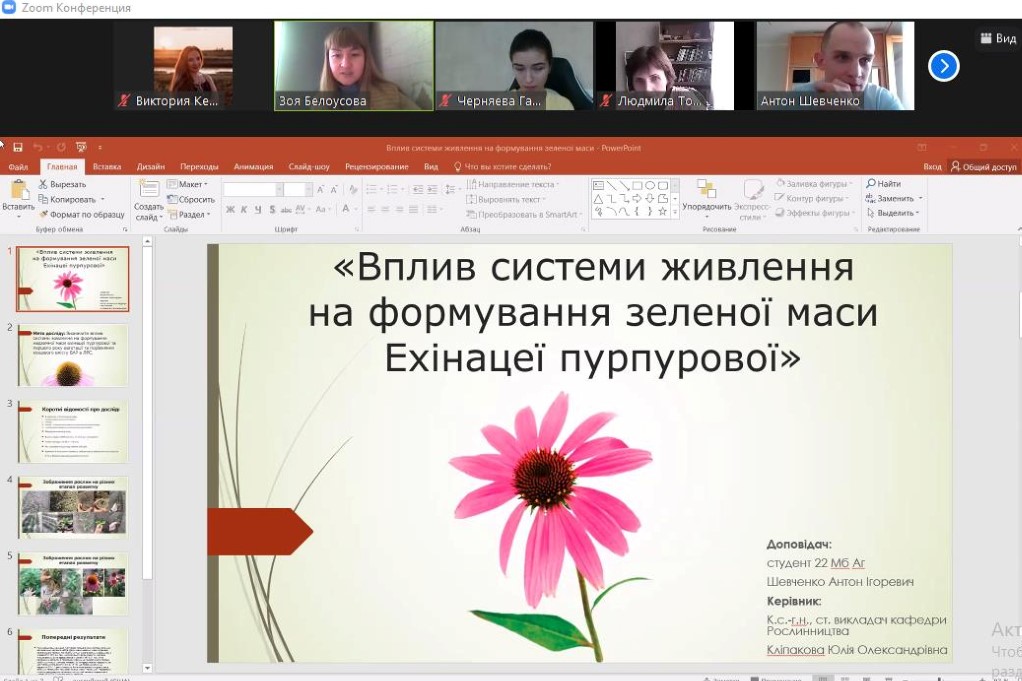Select Формат по образцу painter

81,214
